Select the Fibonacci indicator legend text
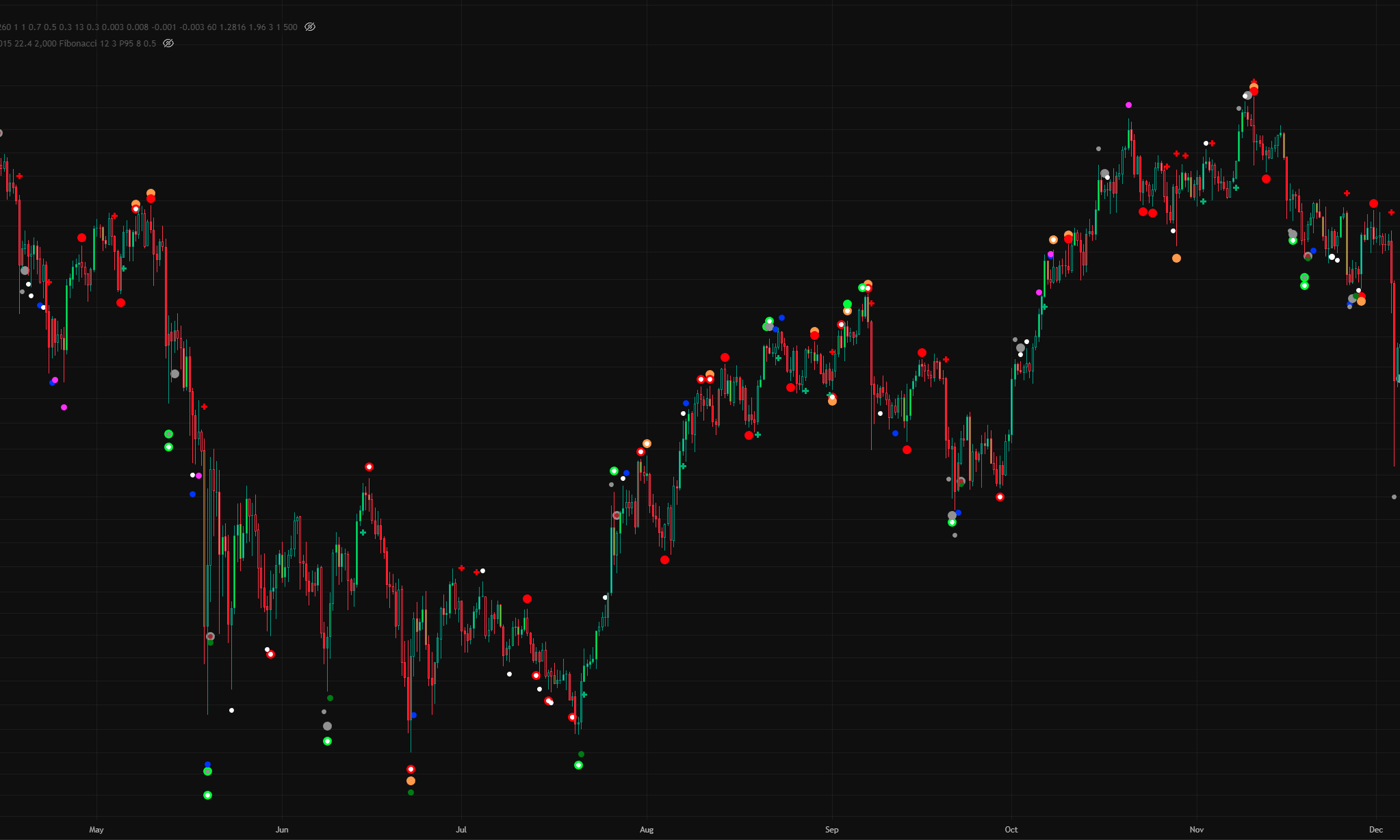1400x840 pixels. 78,44
